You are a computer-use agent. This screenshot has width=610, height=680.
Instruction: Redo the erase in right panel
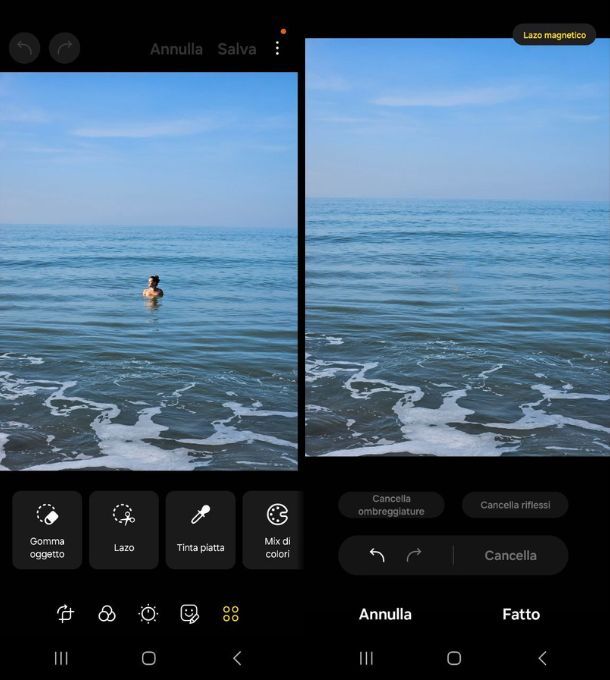point(414,555)
